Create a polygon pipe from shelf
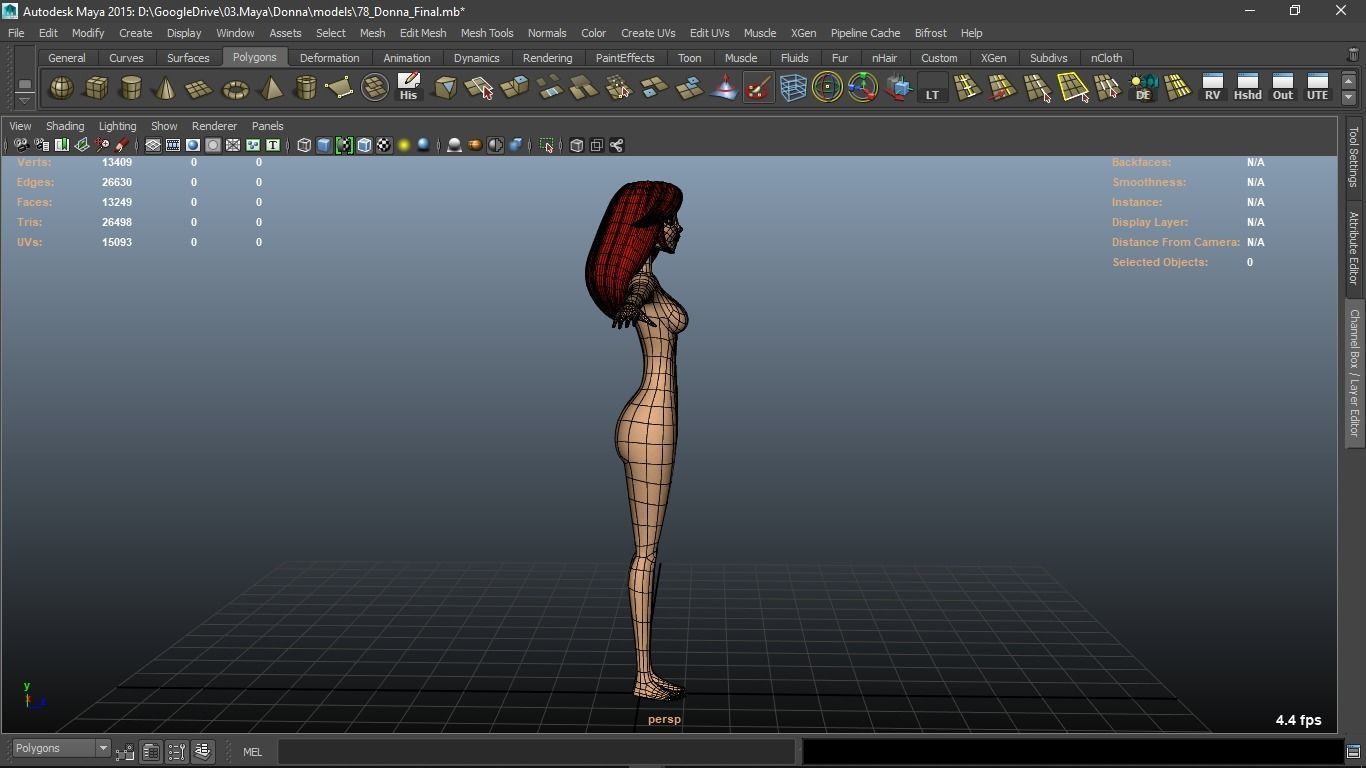1366x768 pixels. (x=305, y=88)
